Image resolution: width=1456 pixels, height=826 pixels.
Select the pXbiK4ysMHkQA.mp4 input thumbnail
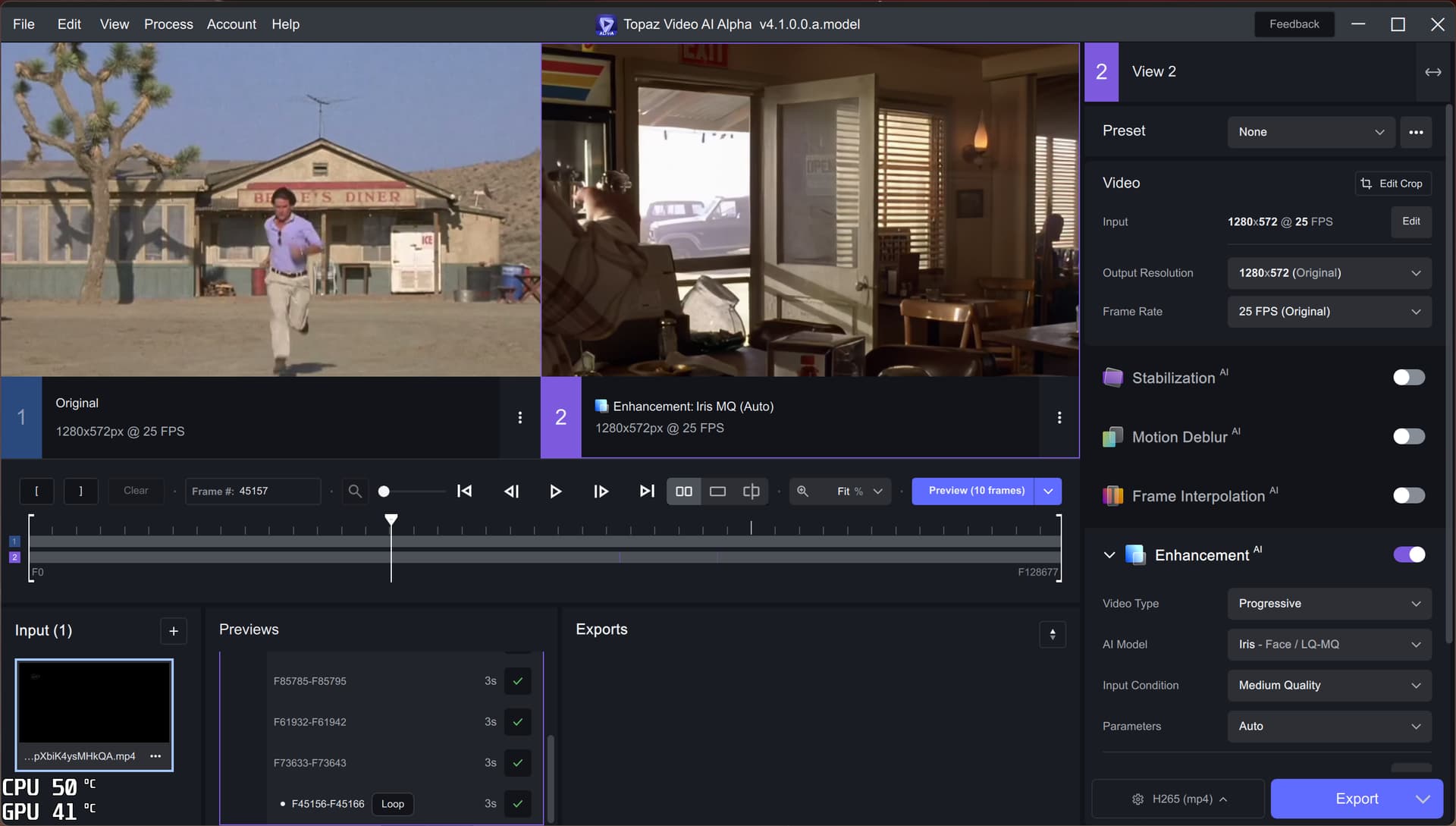[94, 702]
